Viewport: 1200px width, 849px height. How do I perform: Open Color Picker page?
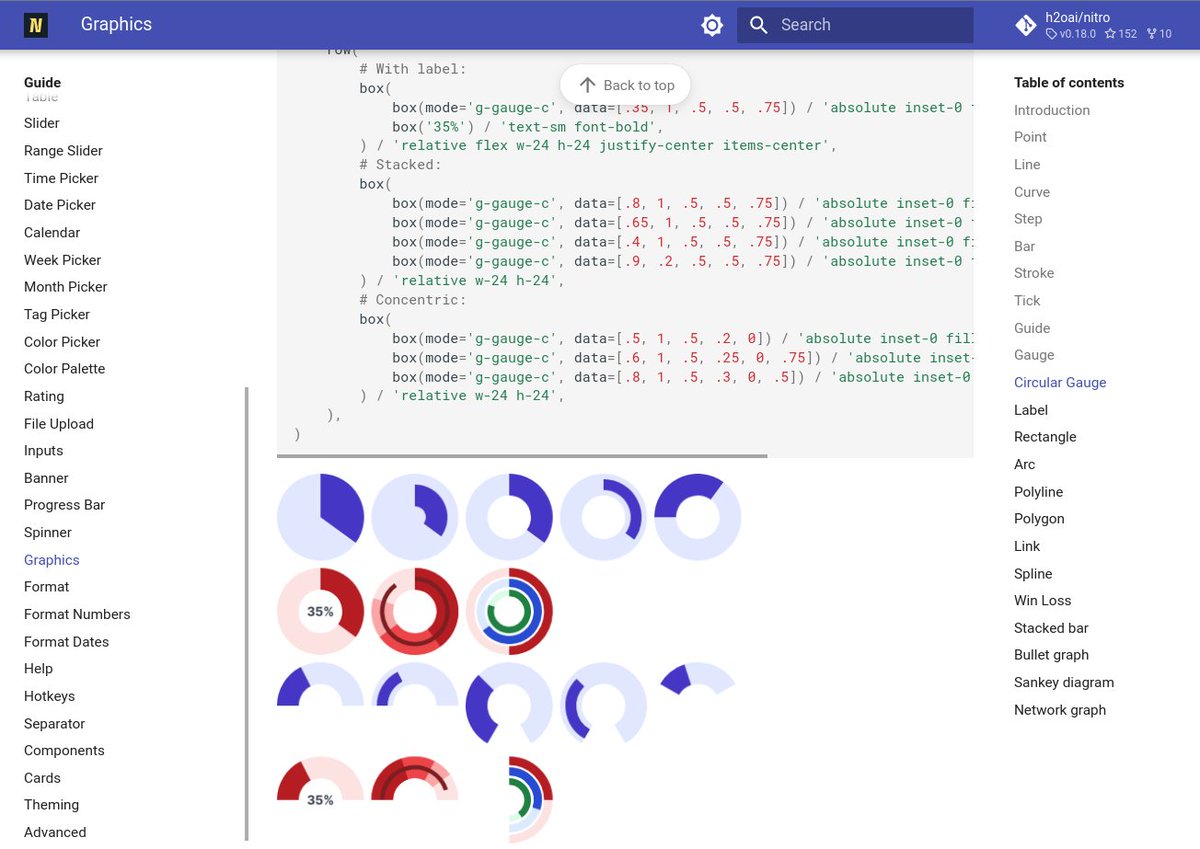coord(62,342)
